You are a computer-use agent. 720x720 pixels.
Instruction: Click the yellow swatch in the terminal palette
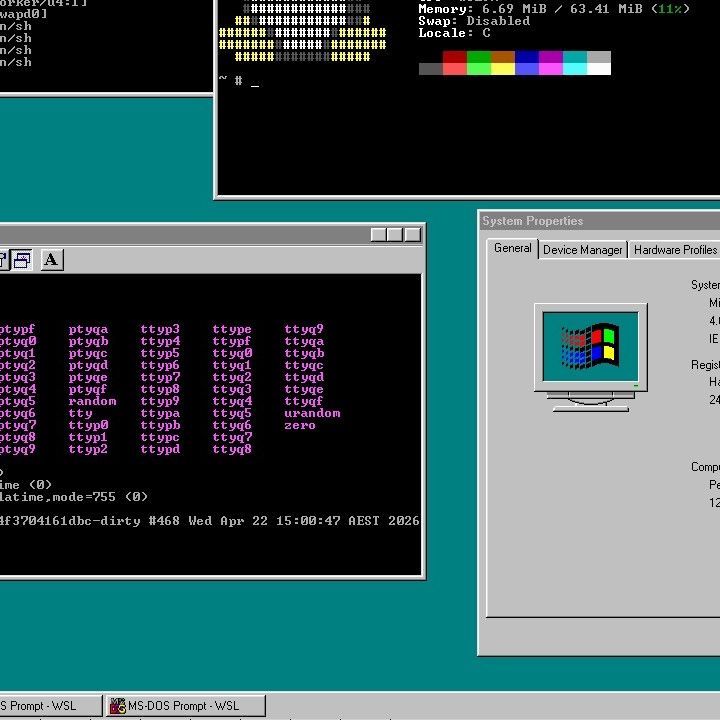[503, 69]
